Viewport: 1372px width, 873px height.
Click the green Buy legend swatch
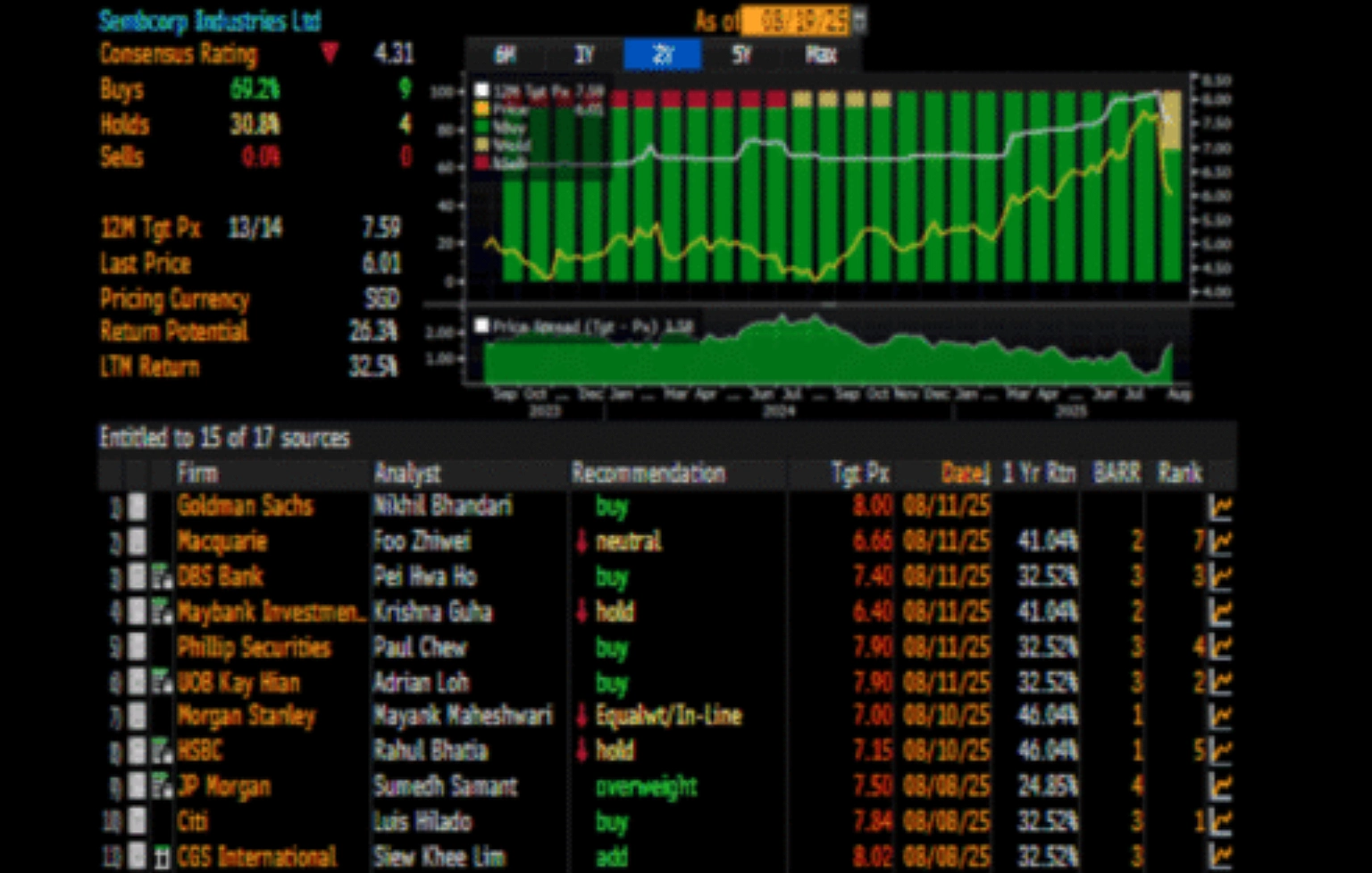pyautogui.click(x=482, y=128)
